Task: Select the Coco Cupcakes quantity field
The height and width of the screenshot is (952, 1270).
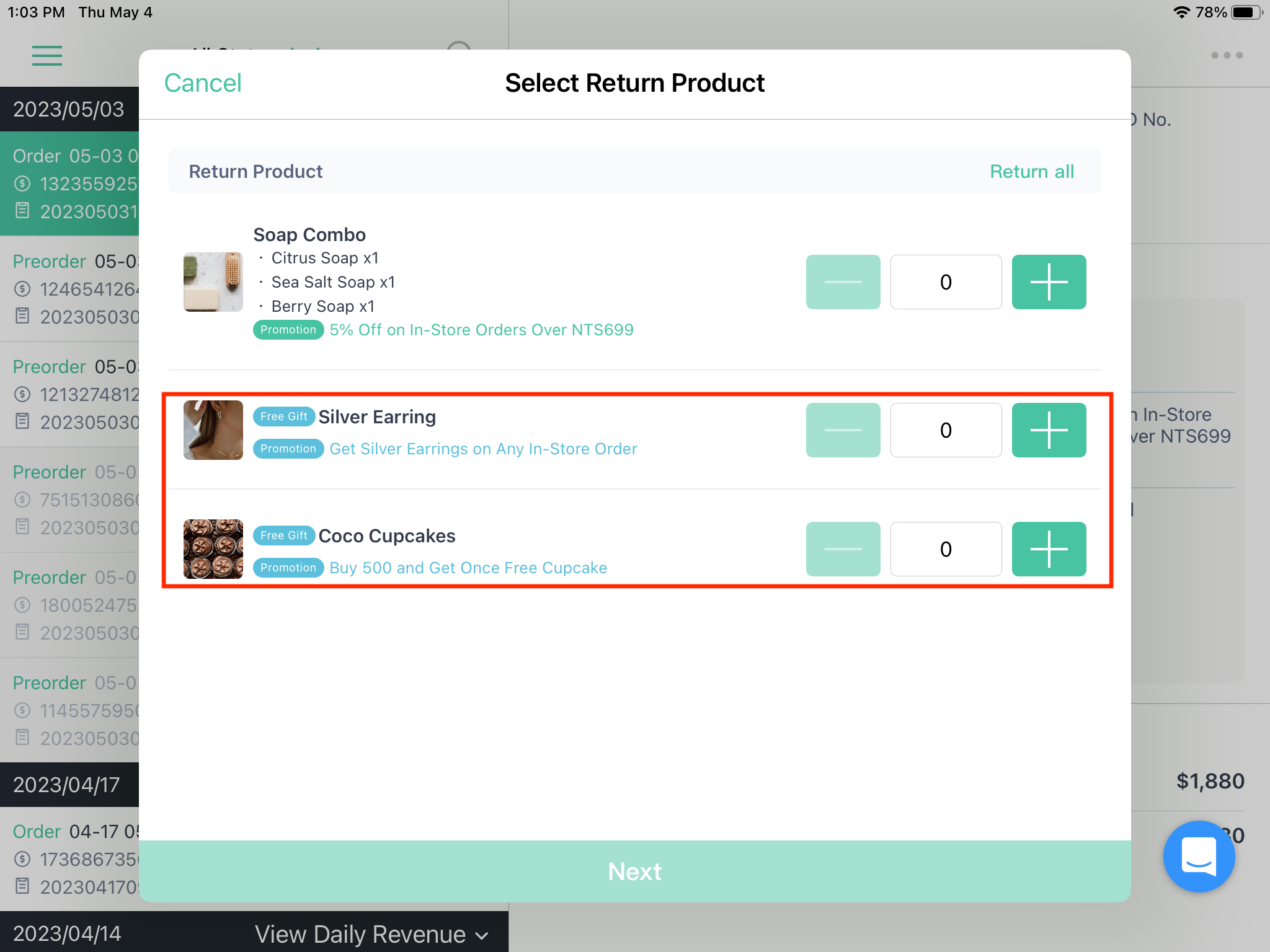Action: tap(946, 549)
